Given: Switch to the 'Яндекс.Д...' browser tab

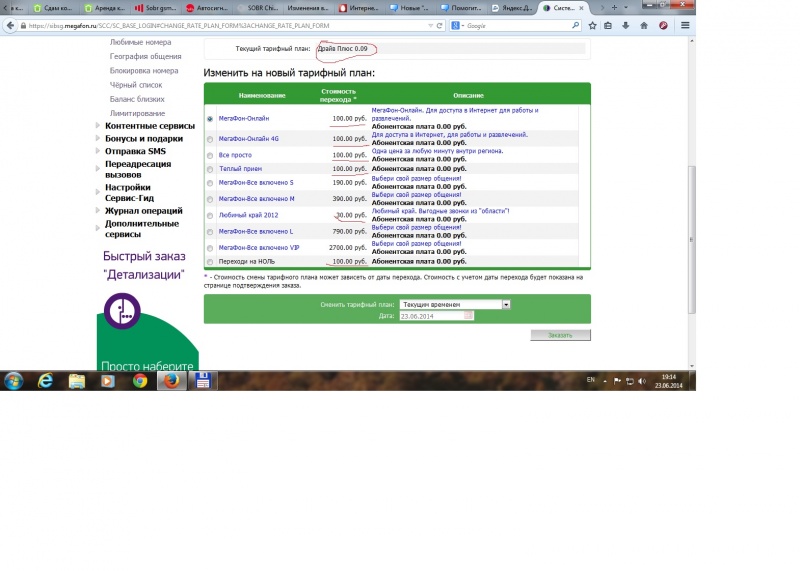Looking at the screenshot, I should [513, 8].
